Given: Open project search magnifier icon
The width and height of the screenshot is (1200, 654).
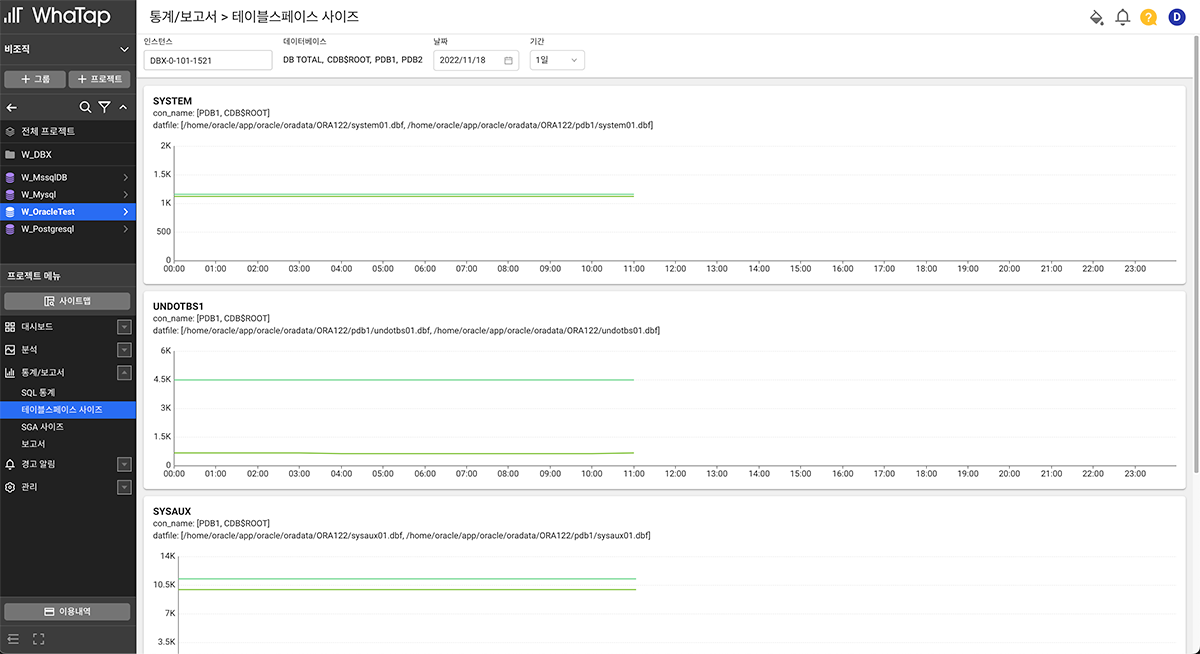Looking at the screenshot, I should point(86,107).
